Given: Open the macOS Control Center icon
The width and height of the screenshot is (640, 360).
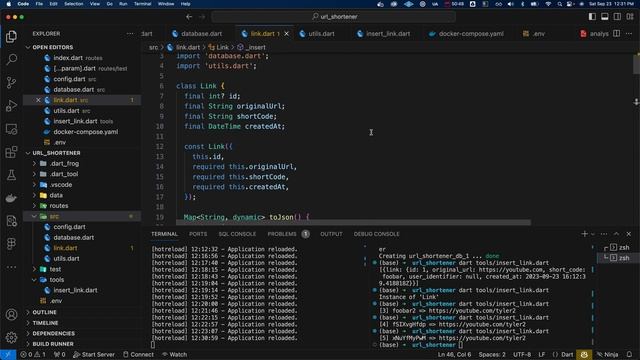Looking at the screenshot, I should pos(570,4).
